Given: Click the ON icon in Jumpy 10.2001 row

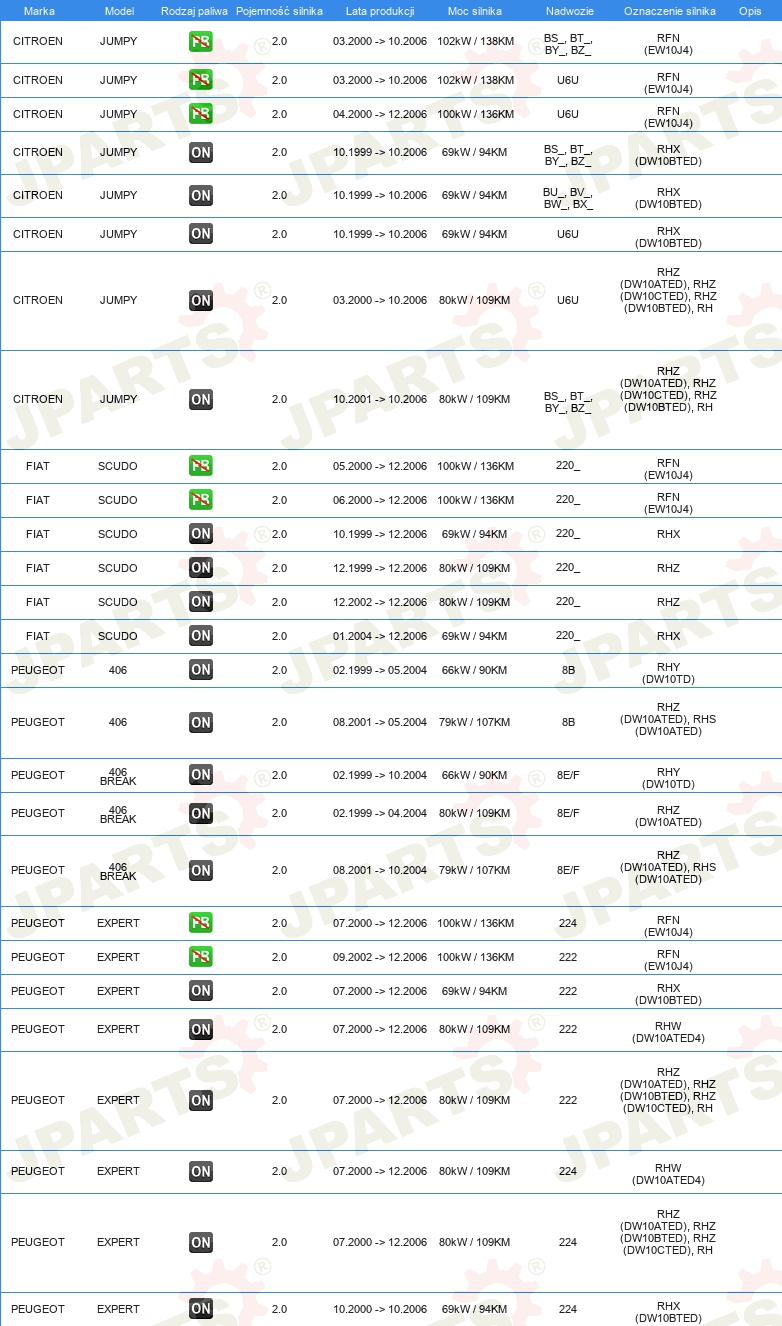Looking at the screenshot, I should 201,399.
